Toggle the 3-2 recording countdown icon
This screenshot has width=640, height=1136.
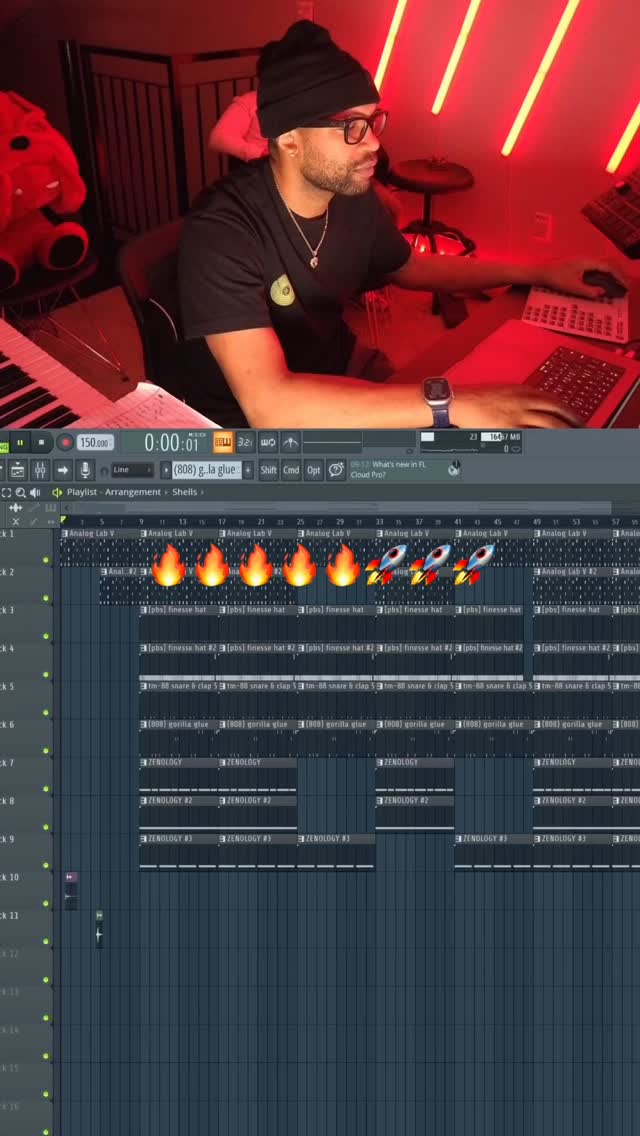click(246, 442)
